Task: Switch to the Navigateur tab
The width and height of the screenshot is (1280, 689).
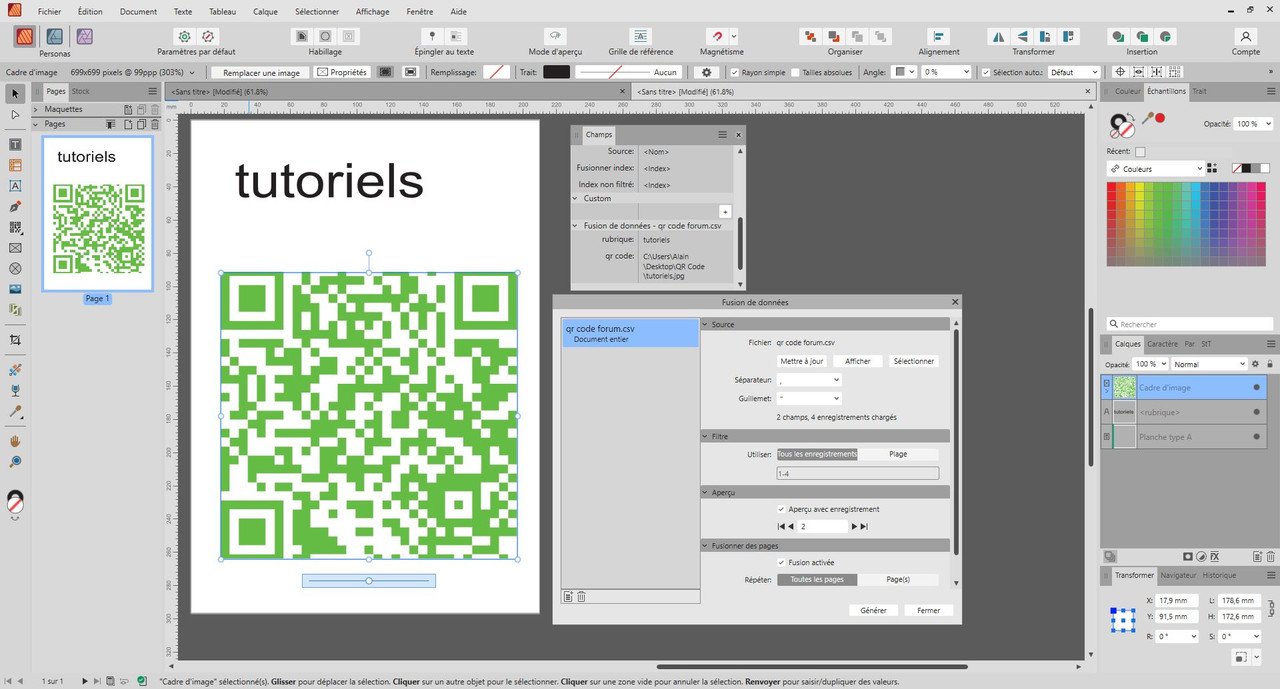Action: [x=1178, y=575]
